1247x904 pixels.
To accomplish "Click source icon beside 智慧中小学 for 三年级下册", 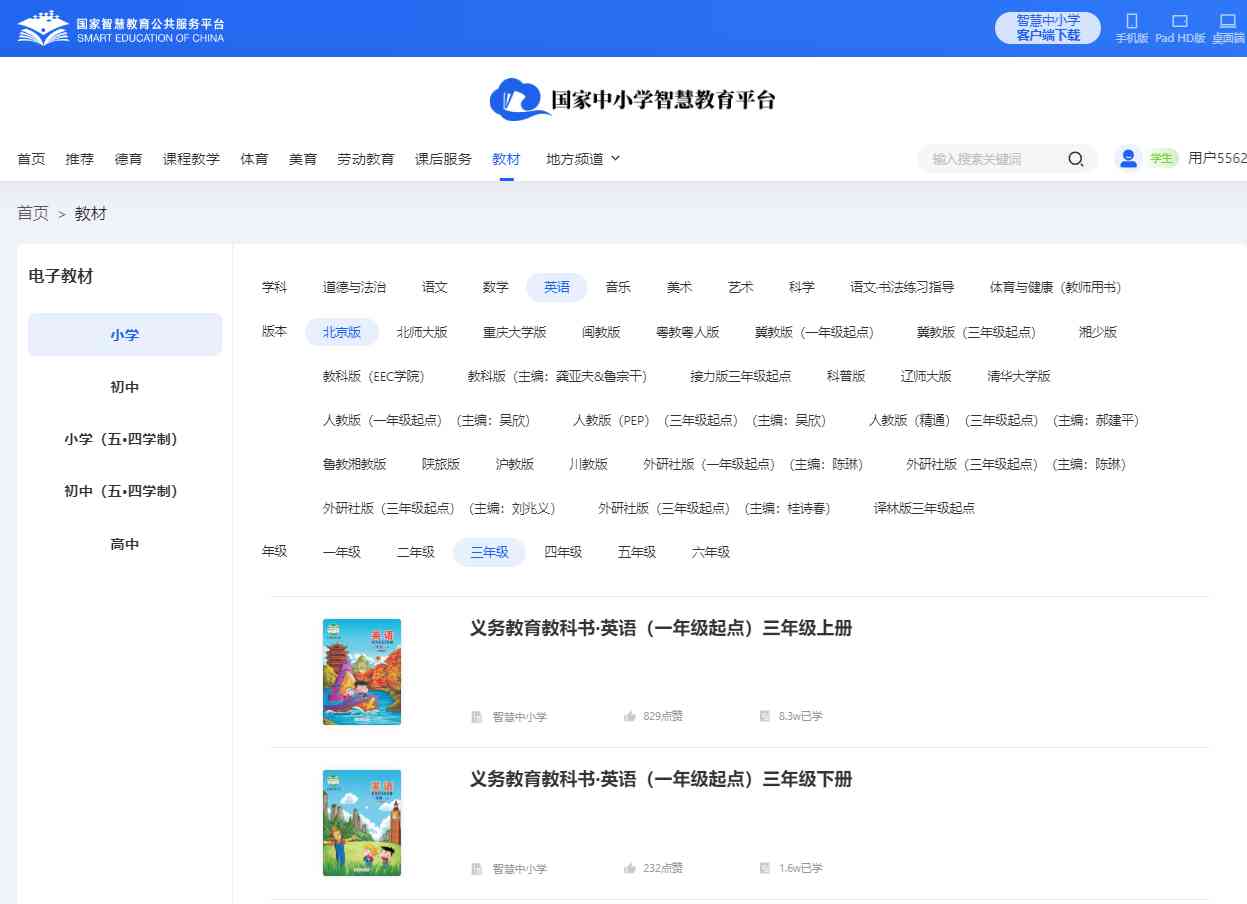I will point(476,868).
